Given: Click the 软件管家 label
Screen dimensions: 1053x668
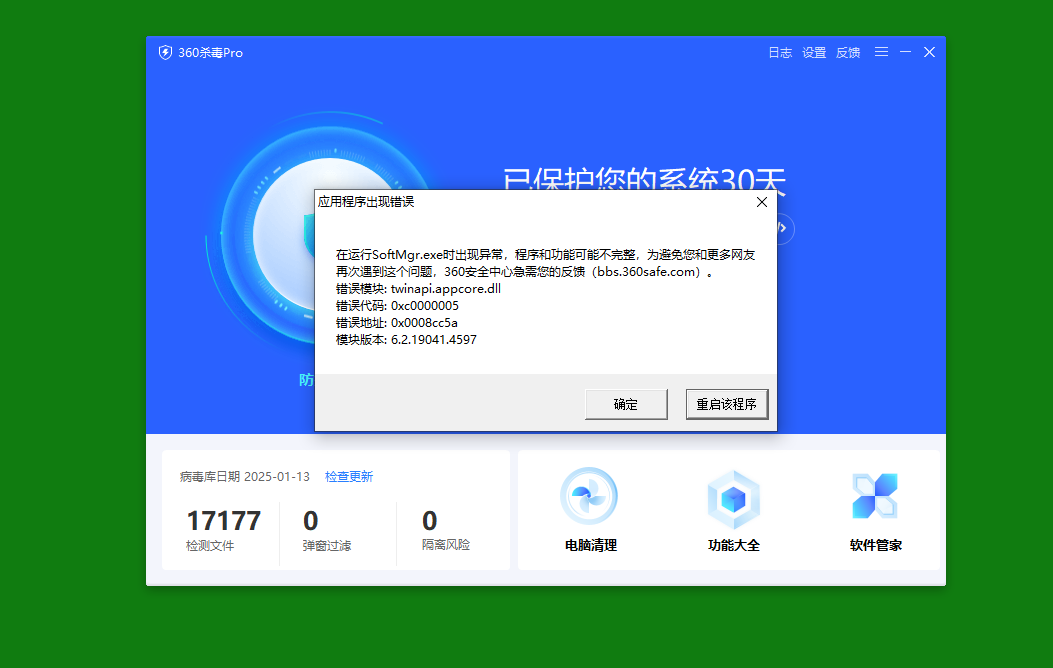Looking at the screenshot, I should (876, 545).
